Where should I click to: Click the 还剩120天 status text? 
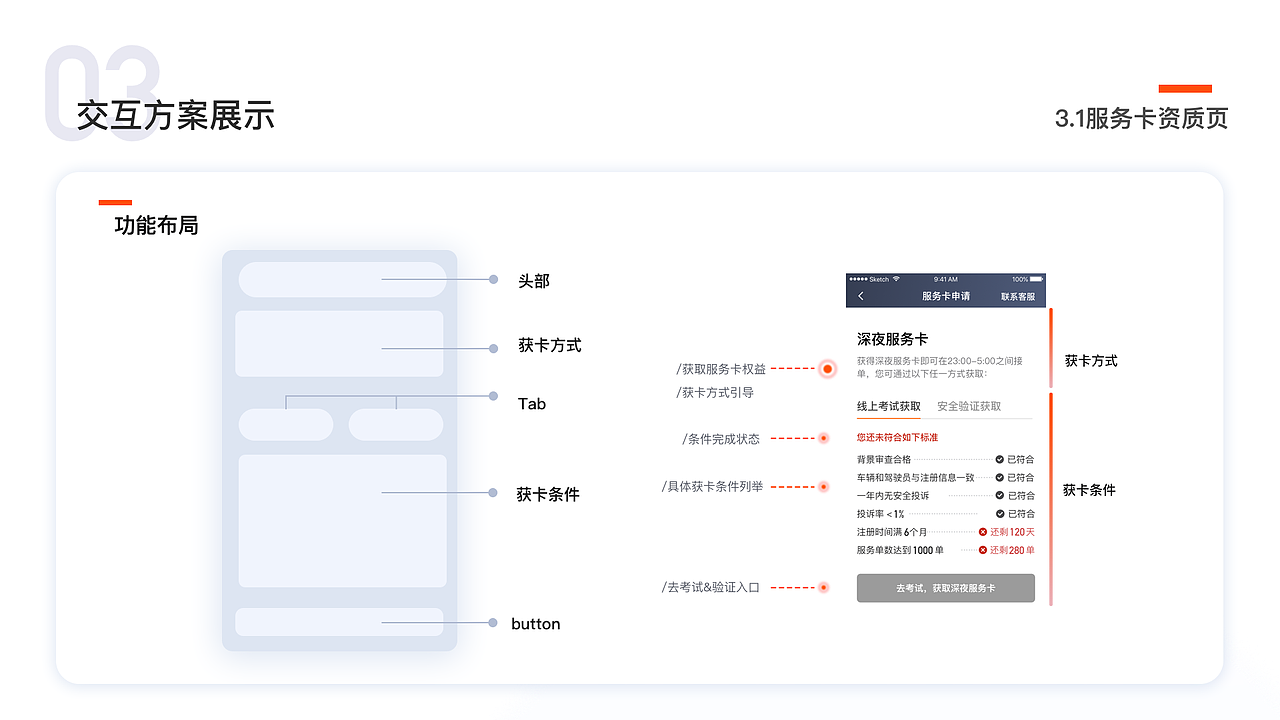click(1013, 532)
